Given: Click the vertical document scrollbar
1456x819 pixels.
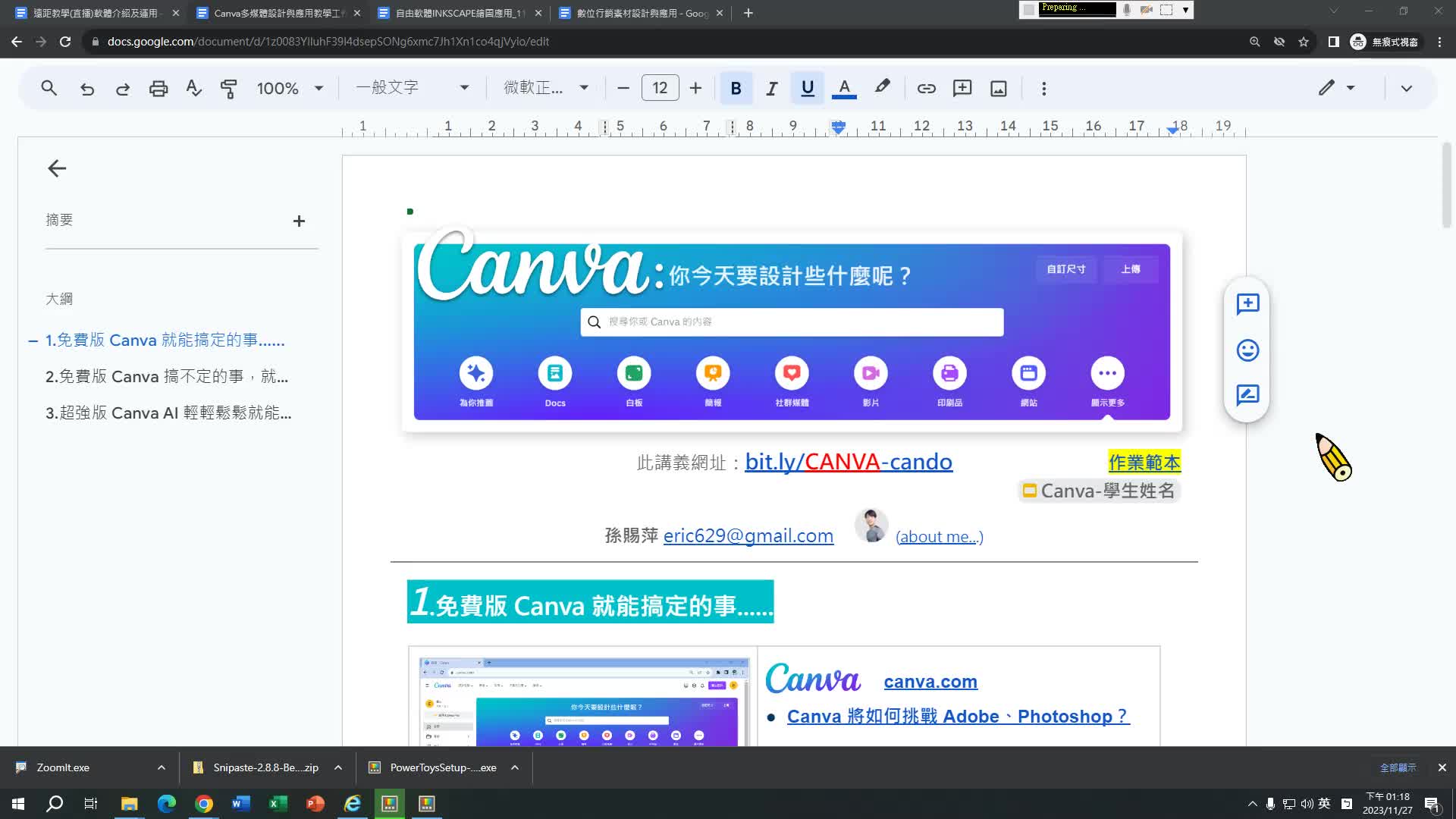Looking at the screenshot, I should pos(1446,184).
